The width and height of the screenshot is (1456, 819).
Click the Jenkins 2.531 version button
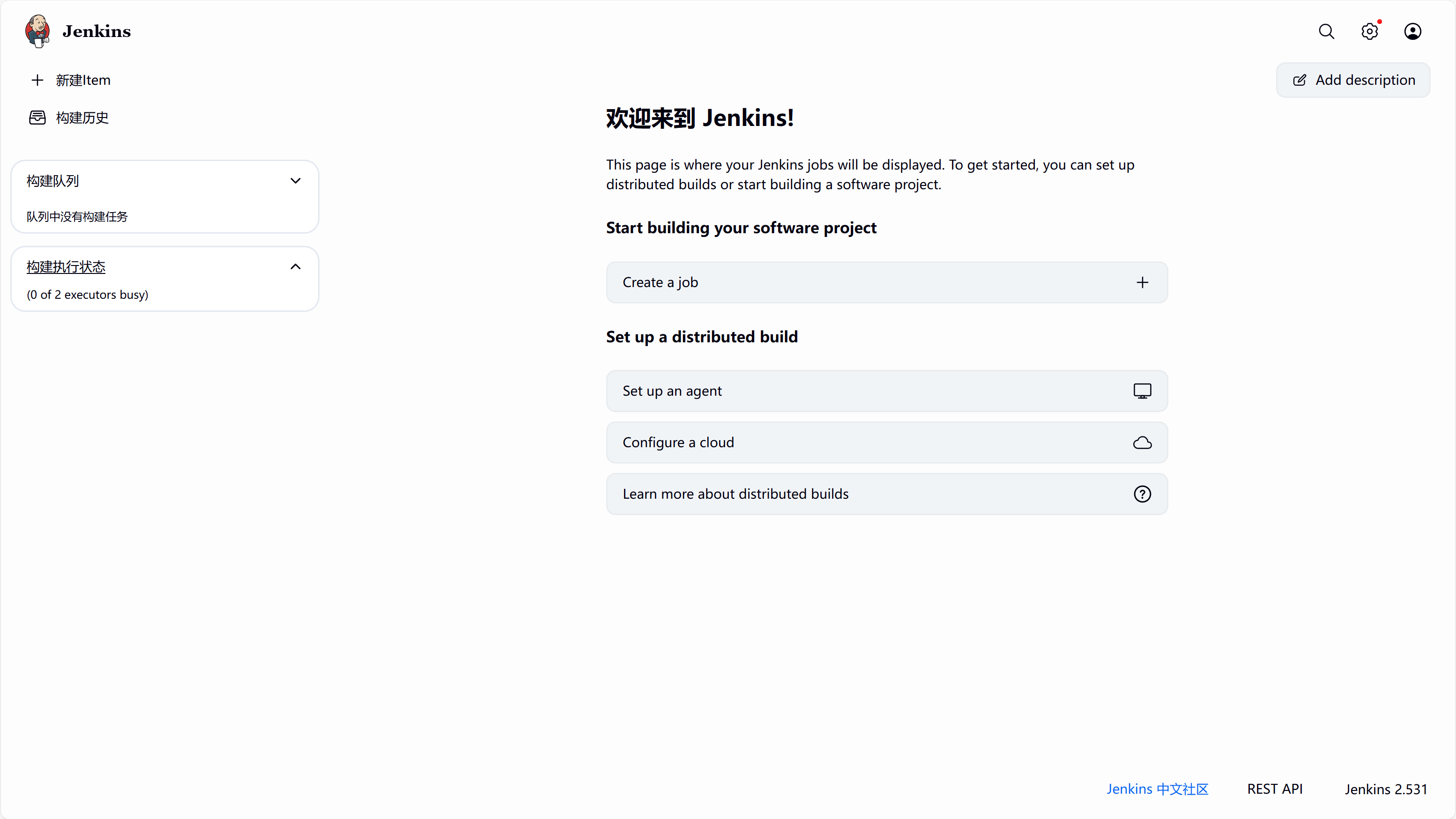click(x=1385, y=789)
